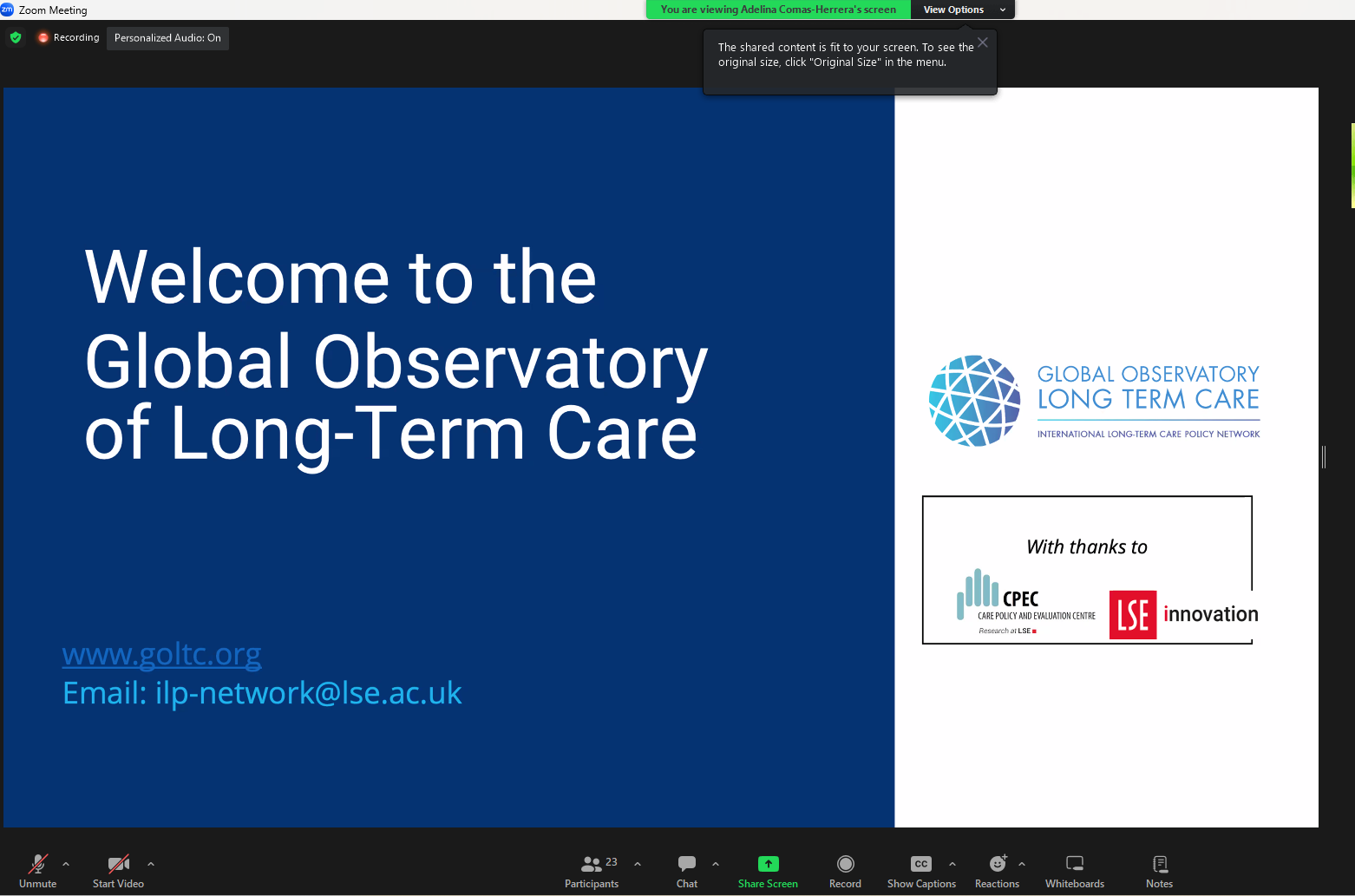Show Captions using the CC icon
Image resolution: width=1355 pixels, height=896 pixels.
click(921, 871)
